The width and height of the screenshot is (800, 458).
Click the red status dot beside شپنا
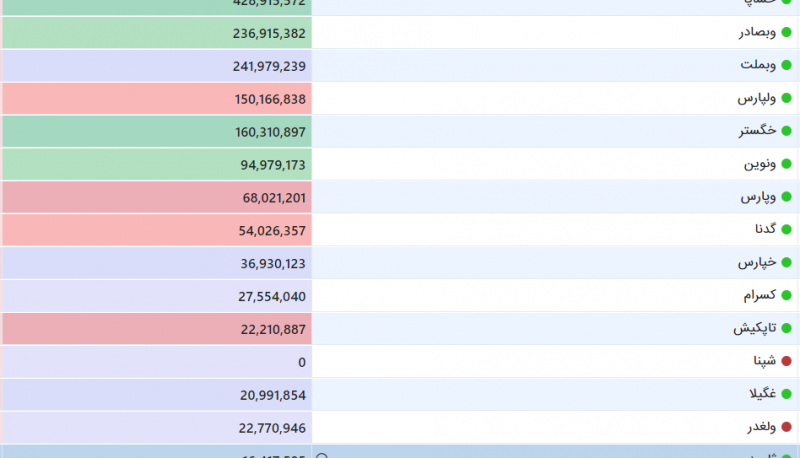[x=786, y=361]
